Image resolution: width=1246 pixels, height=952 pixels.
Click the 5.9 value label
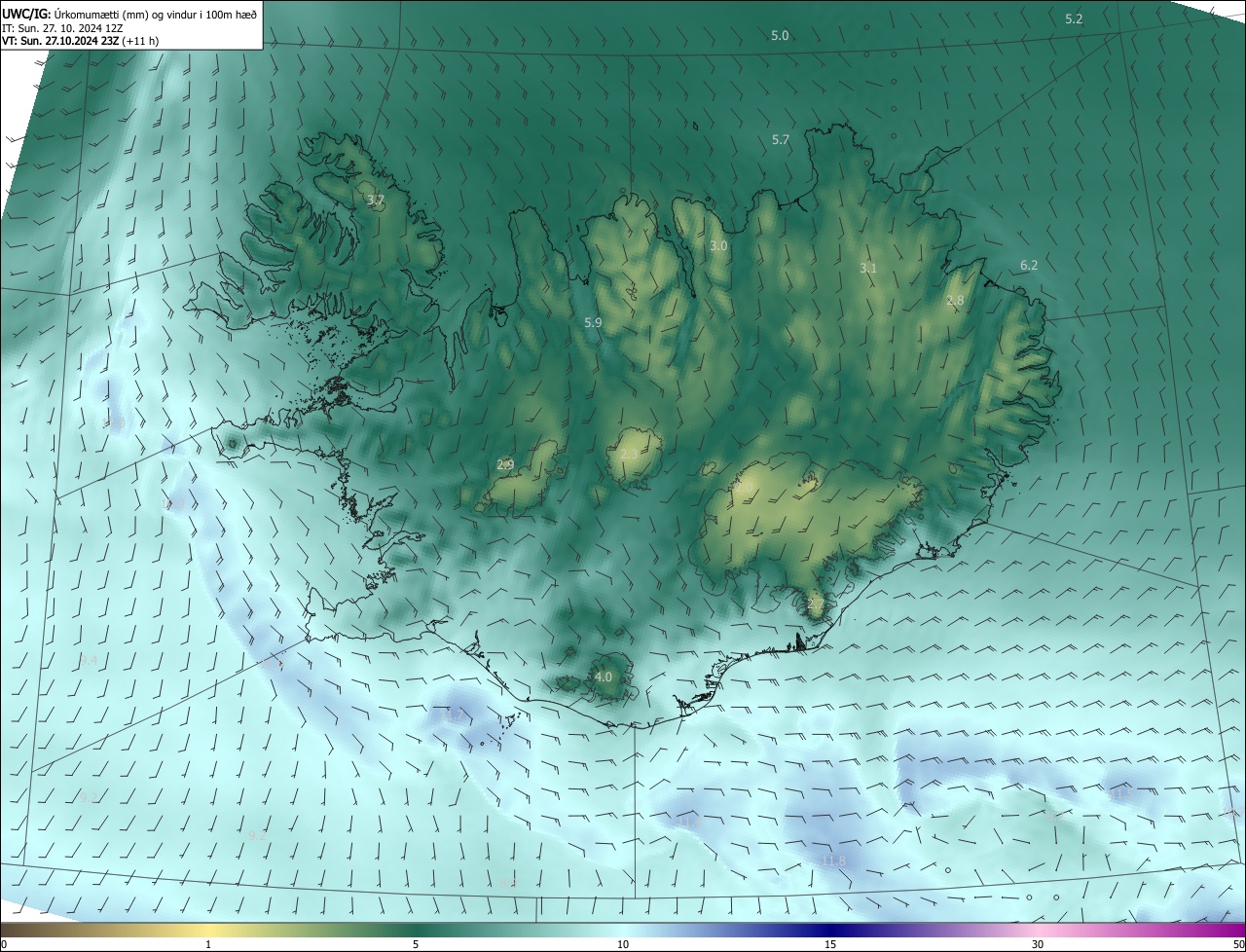[x=593, y=323]
